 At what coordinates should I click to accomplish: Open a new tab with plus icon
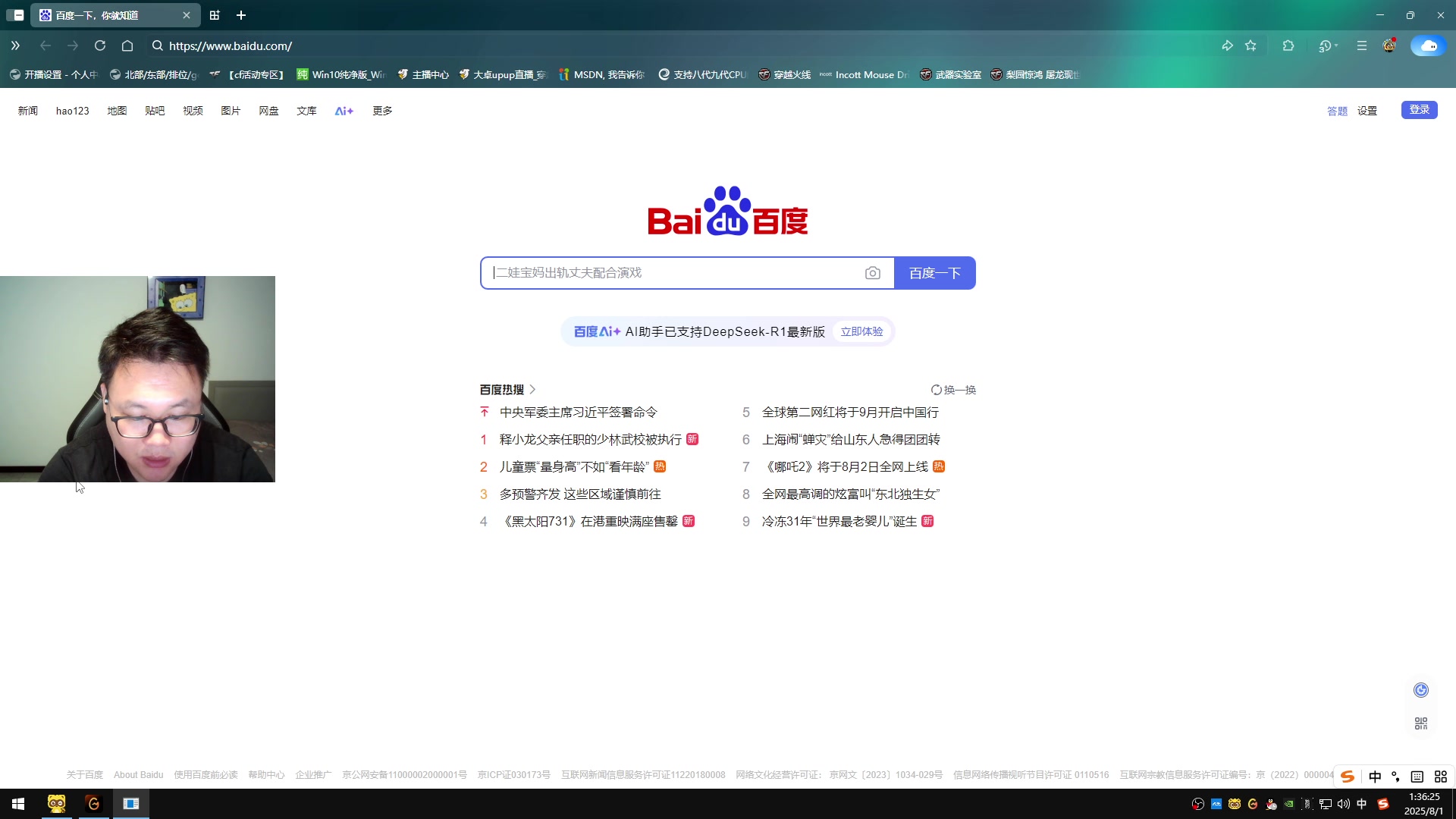[x=241, y=15]
